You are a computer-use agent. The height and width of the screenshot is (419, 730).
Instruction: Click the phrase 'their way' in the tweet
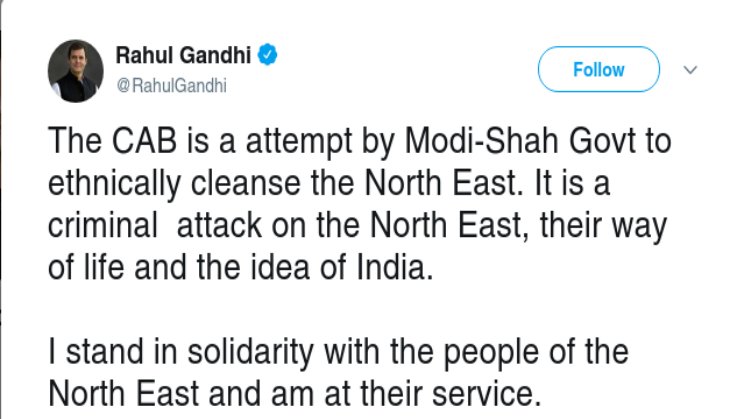click(x=604, y=227)
